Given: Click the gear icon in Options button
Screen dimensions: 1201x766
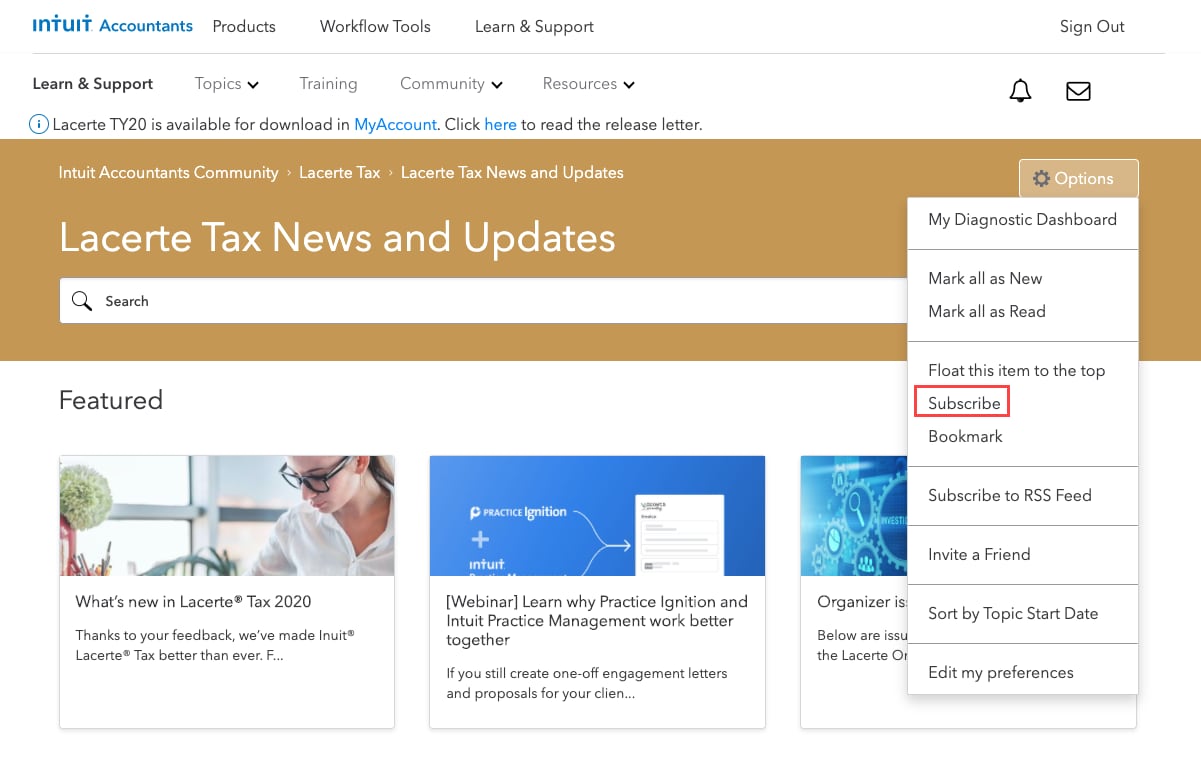Looking at the screenshot, I should pyautogui.click(x=1041, y=178).
